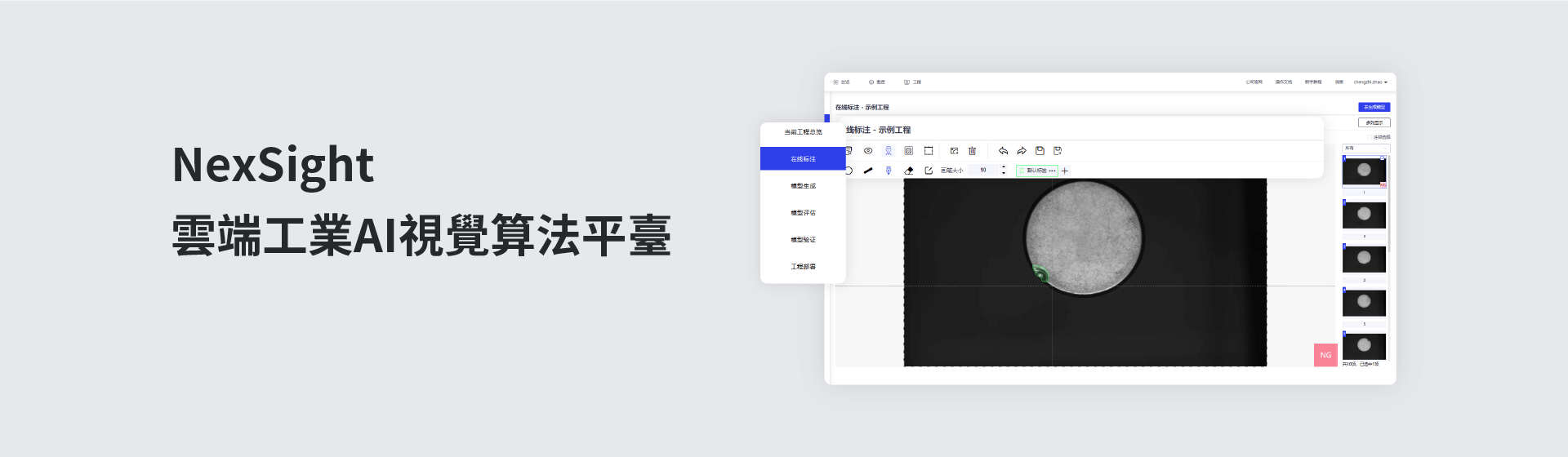
Task: Open the 所有 filter dropdown
Action: [1365, 148]
